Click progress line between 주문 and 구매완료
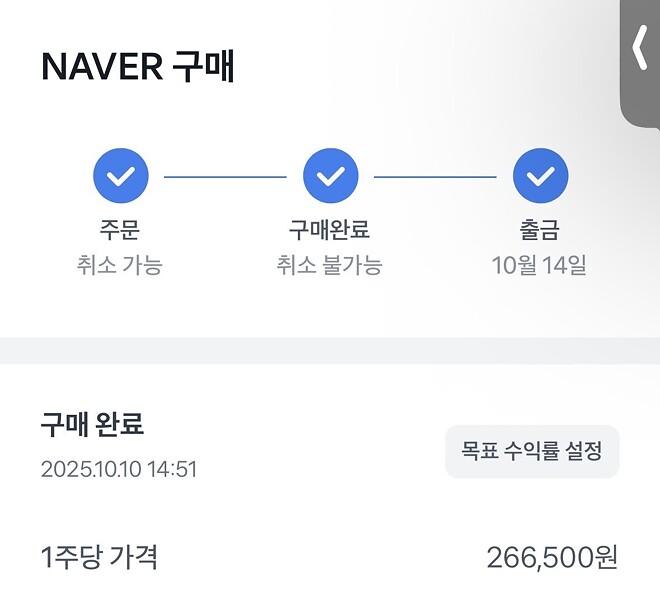The image size is (660, 600). pyautogui.click(x=225, y=177)
